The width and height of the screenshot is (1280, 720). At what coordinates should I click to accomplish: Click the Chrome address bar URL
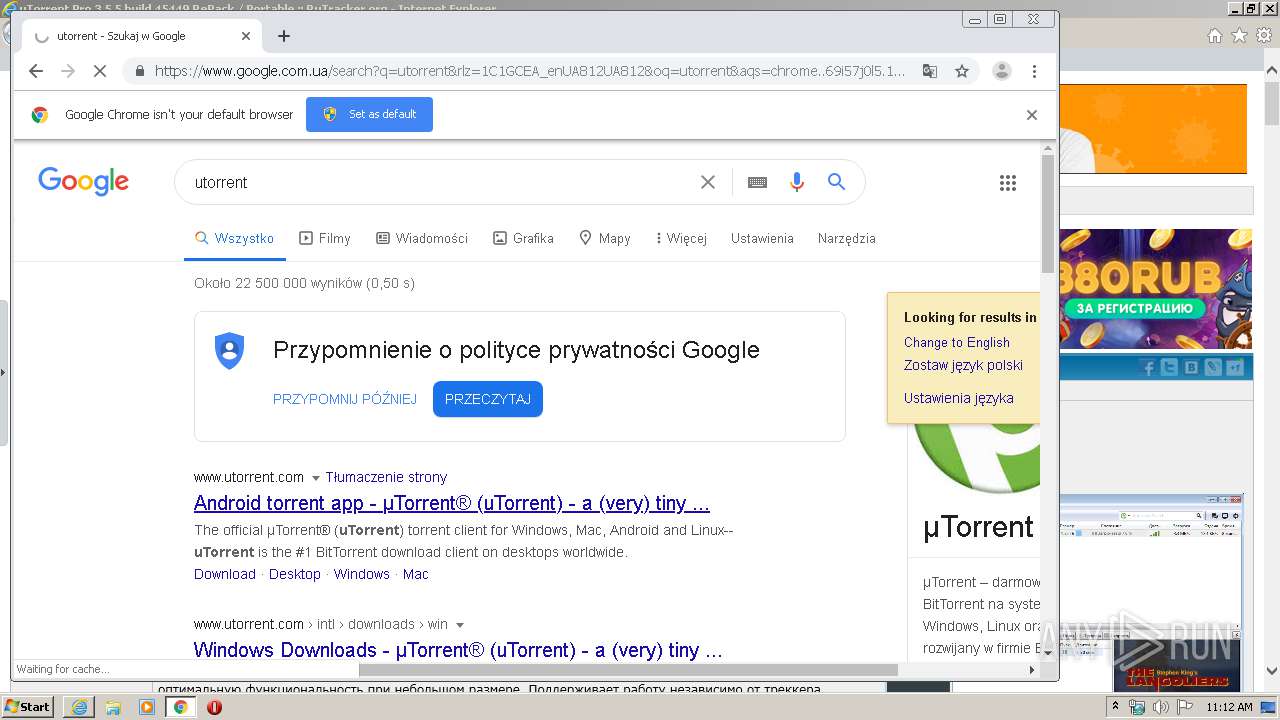pos(530,71)
